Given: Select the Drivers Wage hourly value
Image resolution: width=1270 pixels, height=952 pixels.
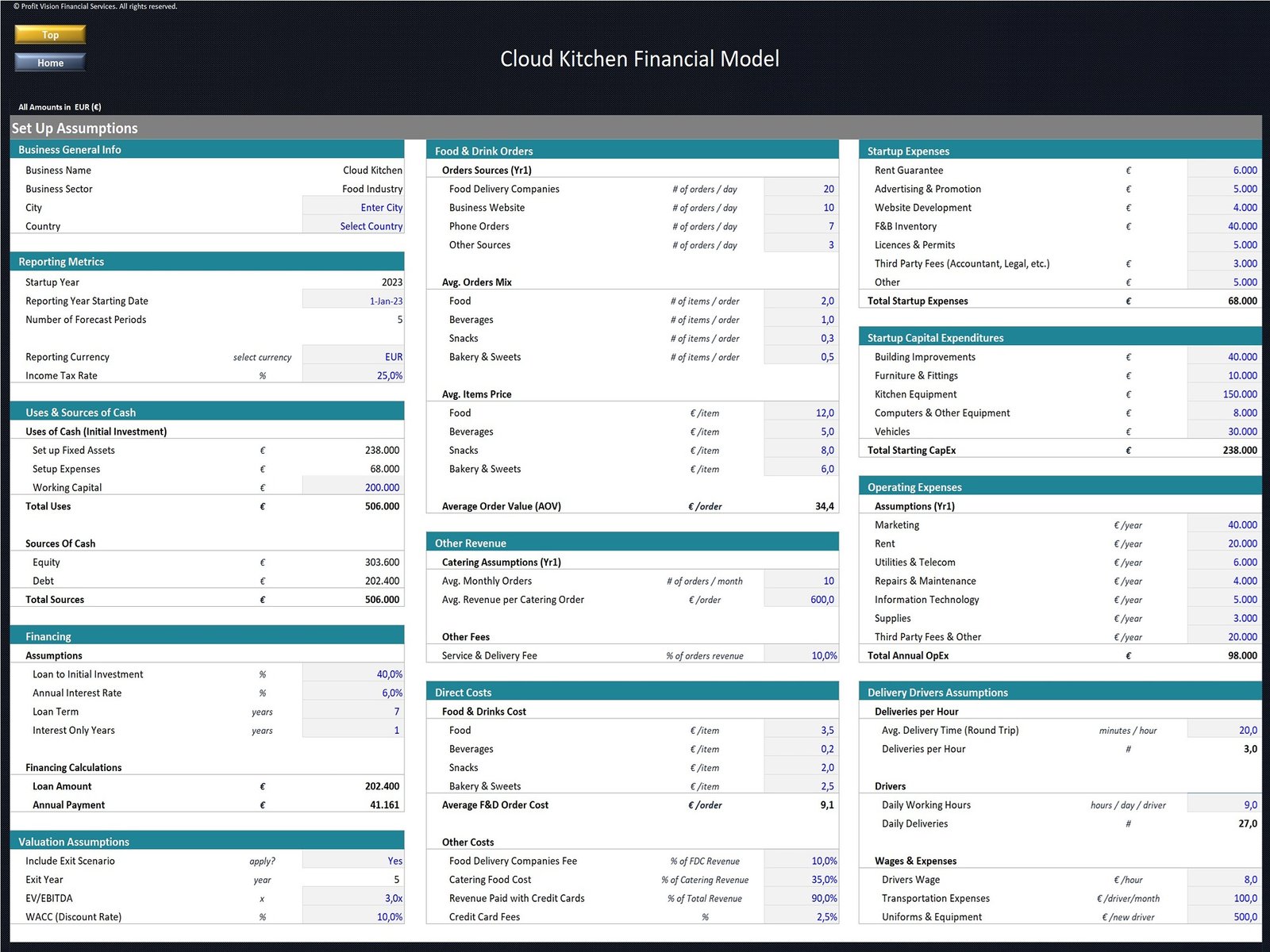Looking at the screenshot, I should (1224, 880).
